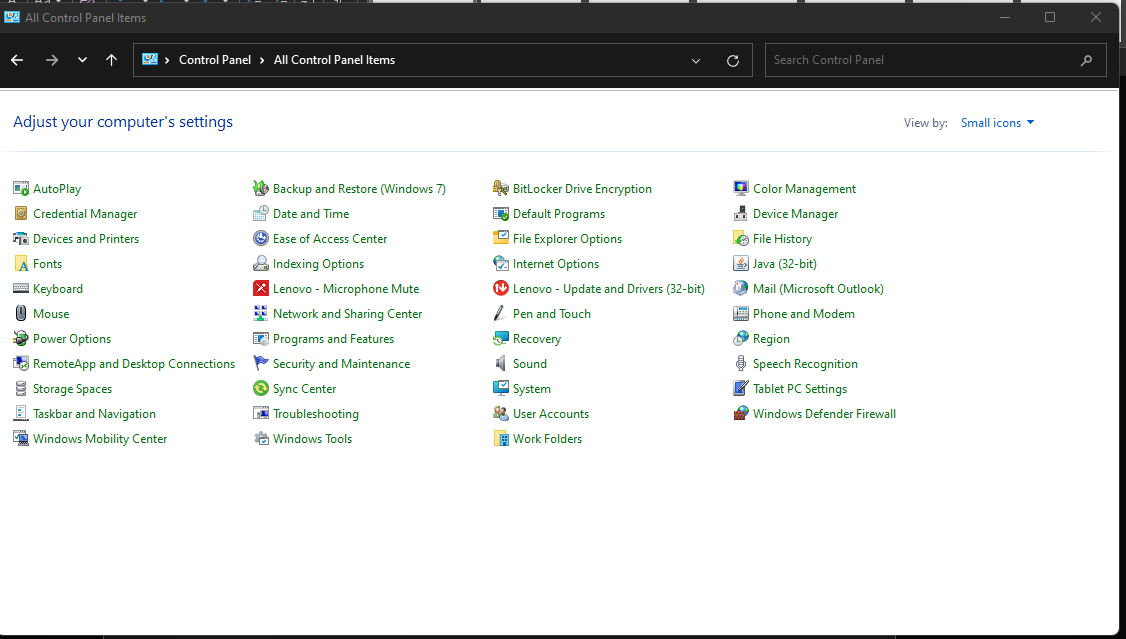Open the recent locations dropdown arrow
Image resolution: width=1126 pixels, height=639 pixels.
point(83,60)
